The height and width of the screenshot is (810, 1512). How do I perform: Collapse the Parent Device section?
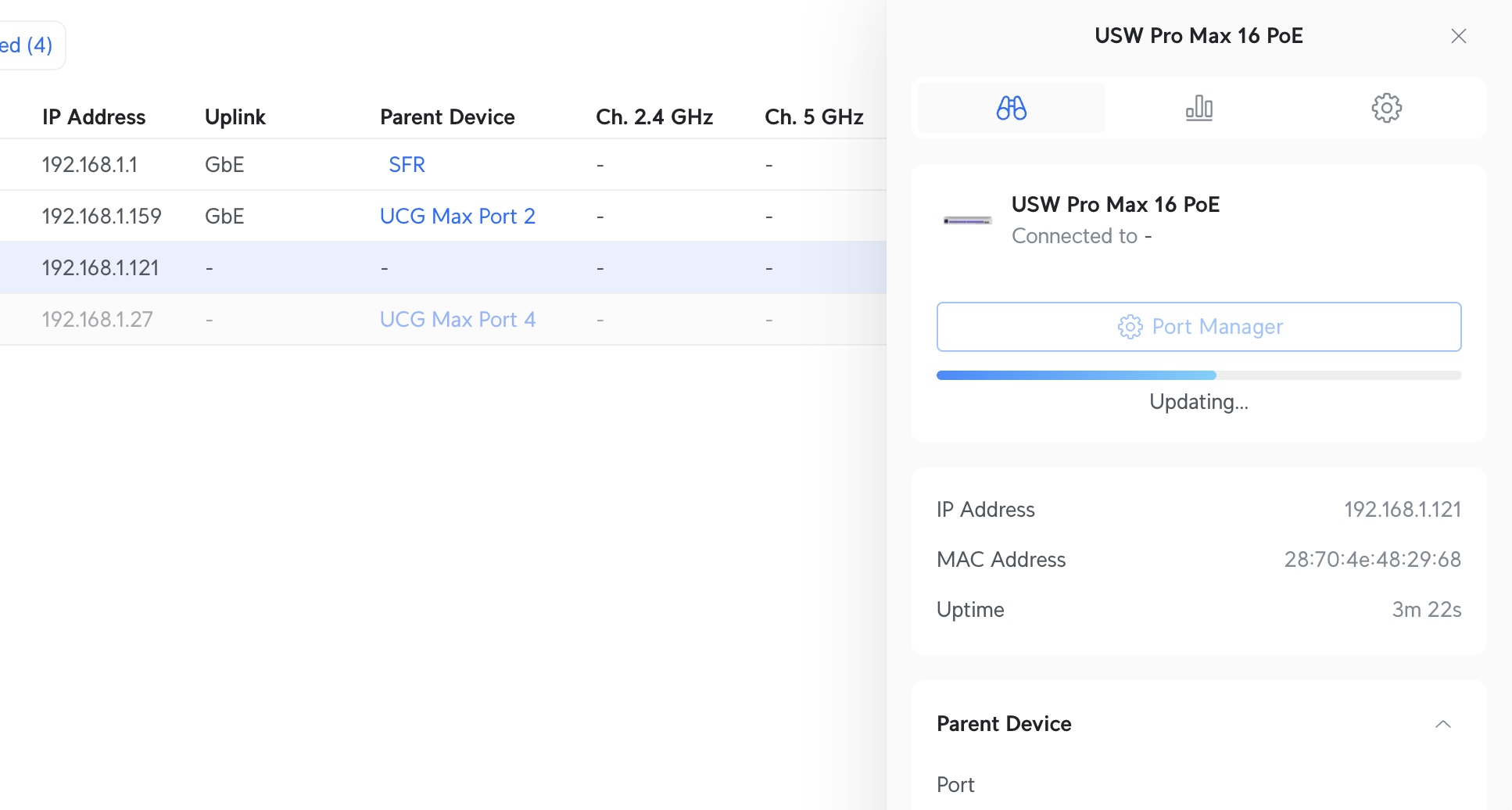[1443, 724]
